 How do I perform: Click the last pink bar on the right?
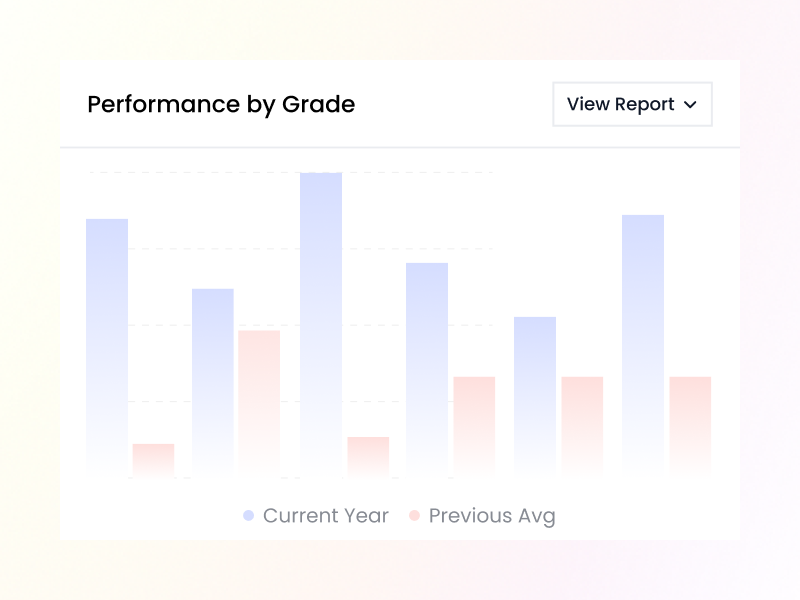[x=690, y=424]
